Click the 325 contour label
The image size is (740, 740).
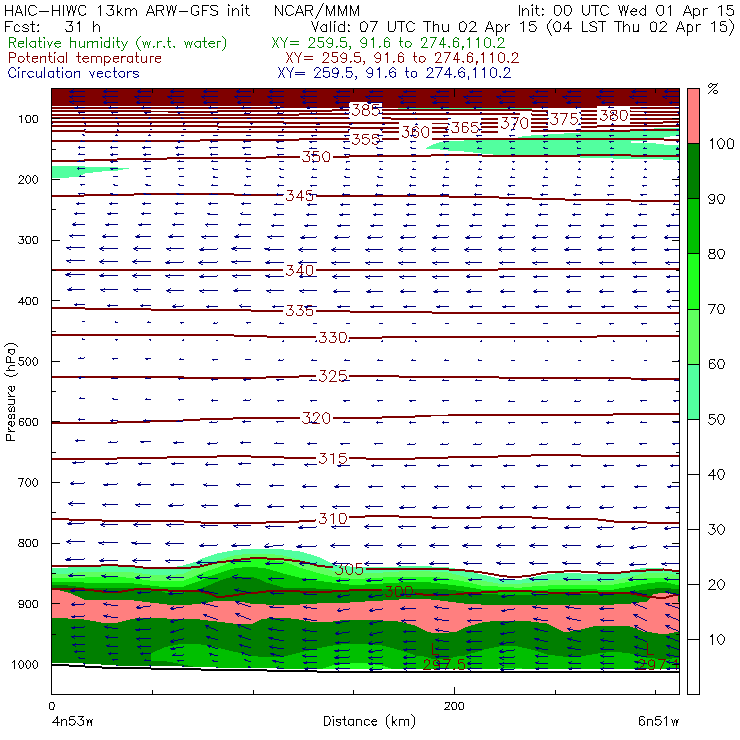pos(333,376)
